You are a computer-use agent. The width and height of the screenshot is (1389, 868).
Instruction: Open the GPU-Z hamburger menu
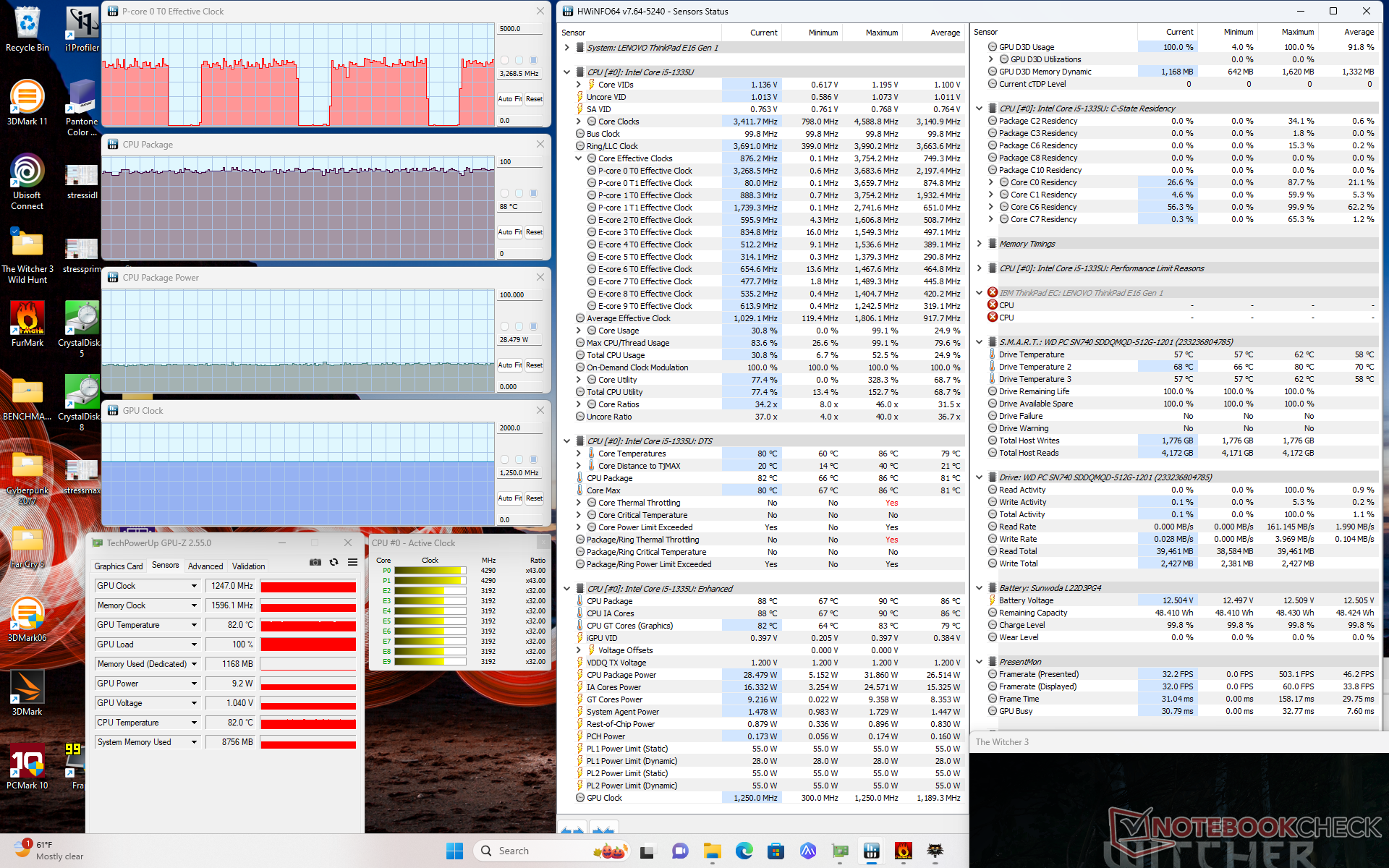352,562
